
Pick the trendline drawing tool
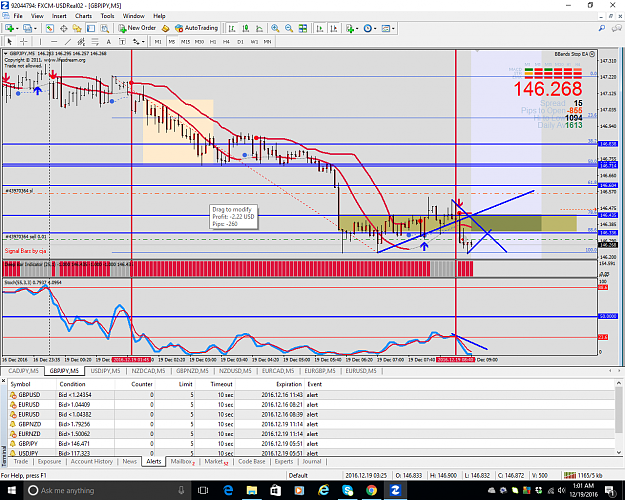(68, 41)
